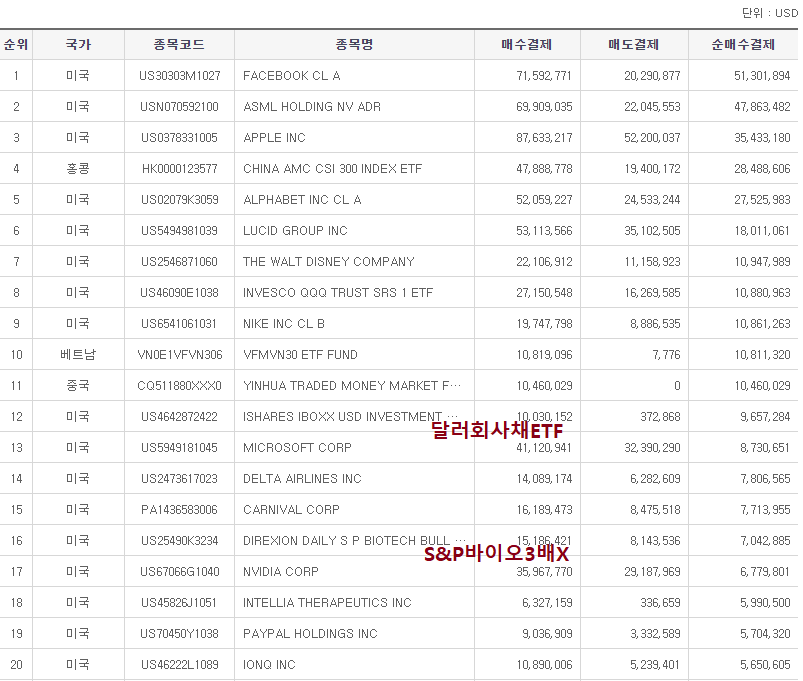
Task: Click net buy value 10,460,029
Action: pyautogui.click(x=762, y=386)
